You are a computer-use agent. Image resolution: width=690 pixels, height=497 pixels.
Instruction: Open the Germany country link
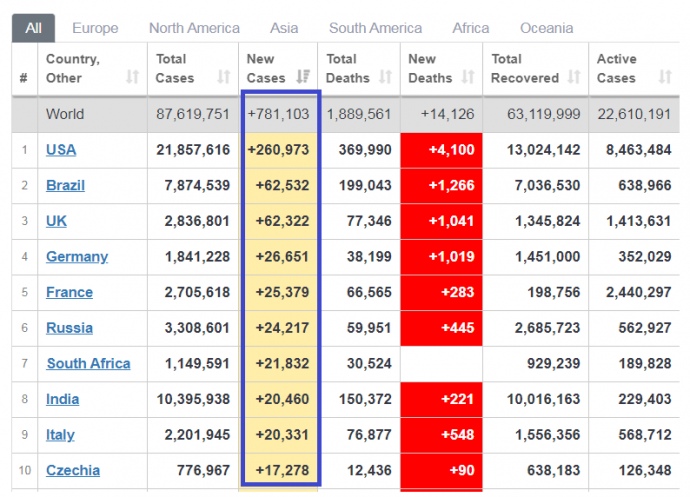[x=77, y=257]
